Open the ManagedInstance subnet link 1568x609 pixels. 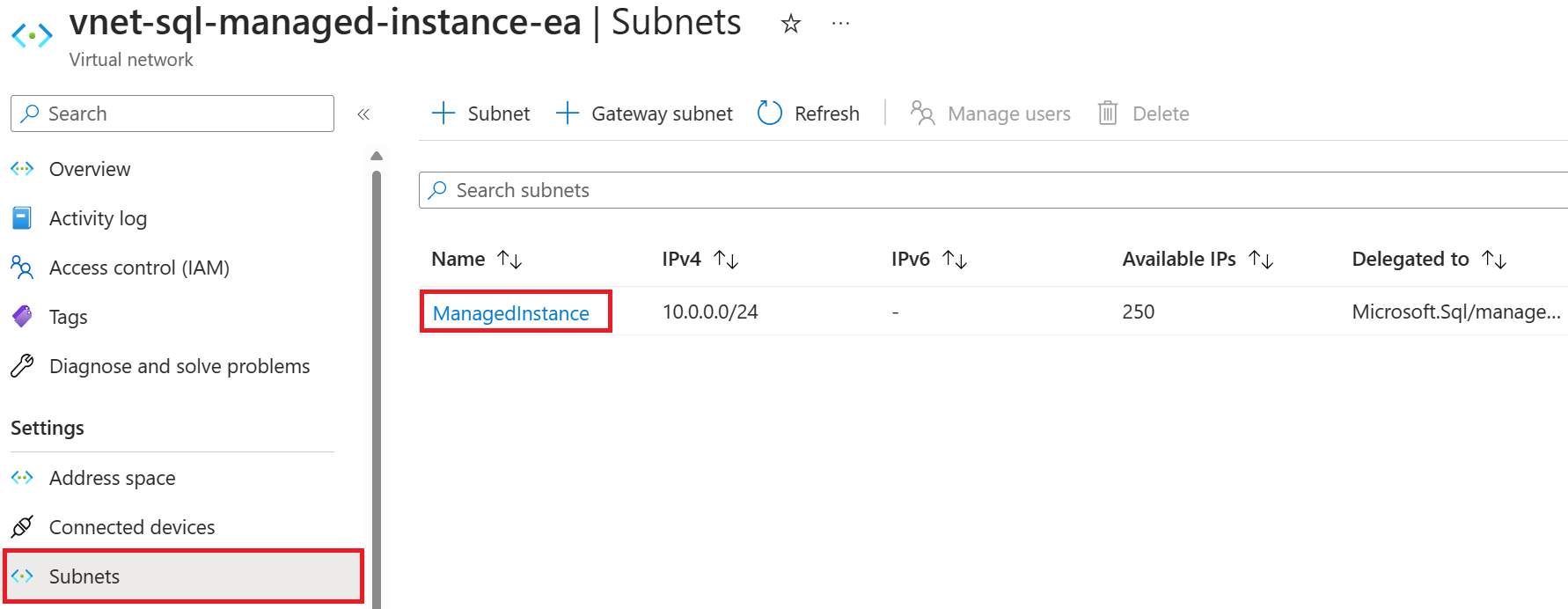511,313
